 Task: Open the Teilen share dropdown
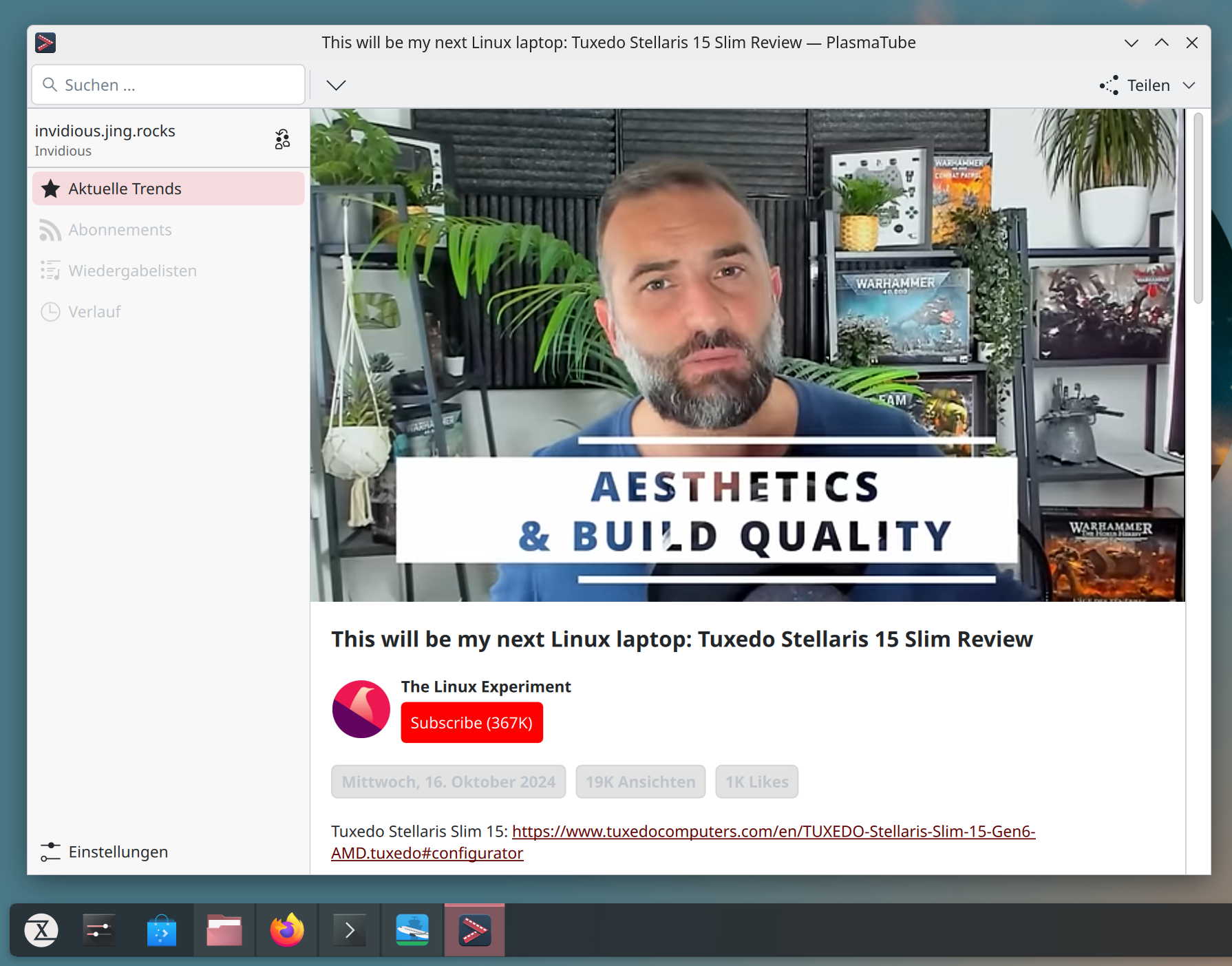pyautogui.click(x=1147, y=85)
